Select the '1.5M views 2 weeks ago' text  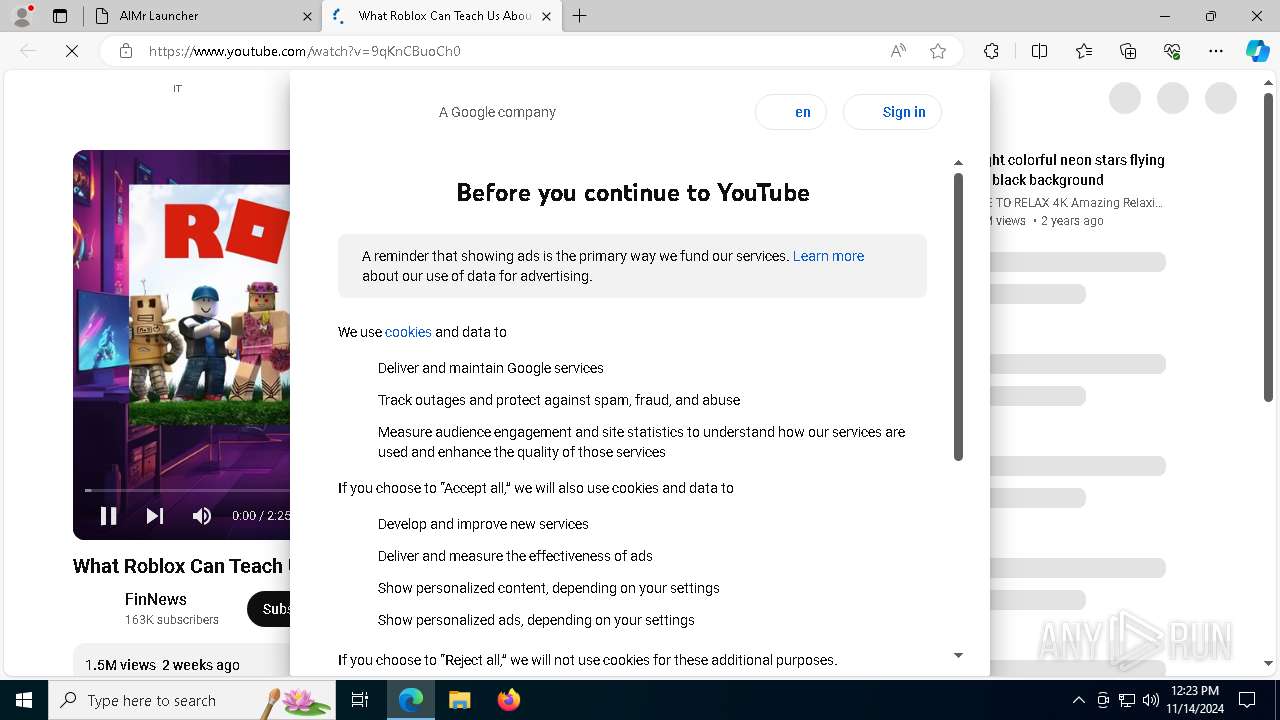point(162,665)
